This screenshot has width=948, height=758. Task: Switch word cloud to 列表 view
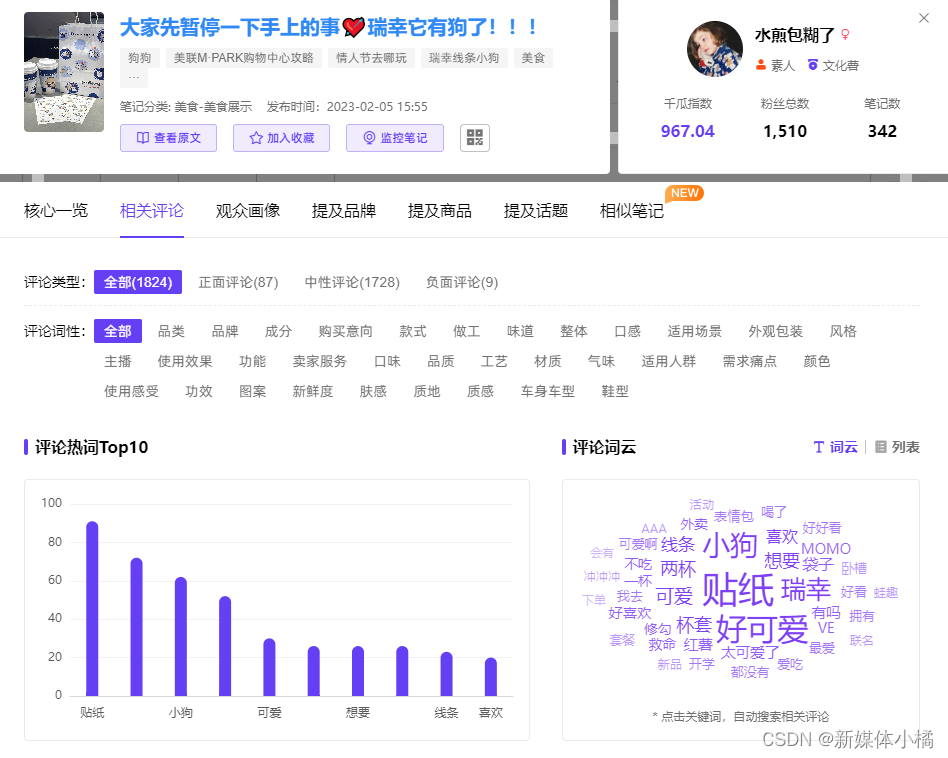point(898,447)
